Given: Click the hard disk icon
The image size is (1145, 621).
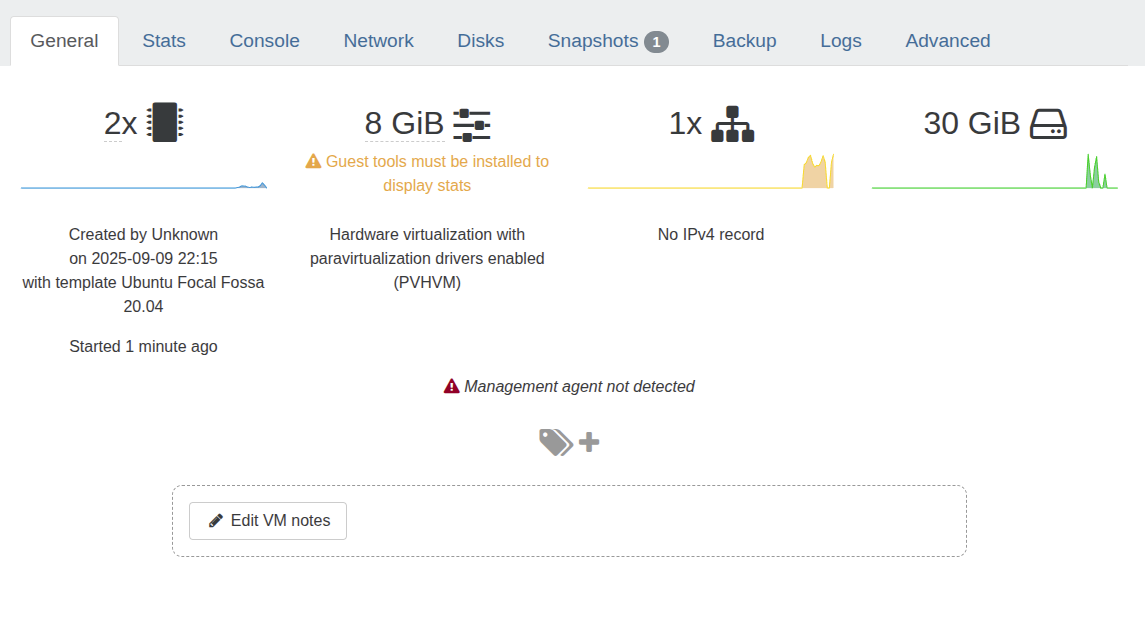Looking at the screenshot, I should [1048, 124].
